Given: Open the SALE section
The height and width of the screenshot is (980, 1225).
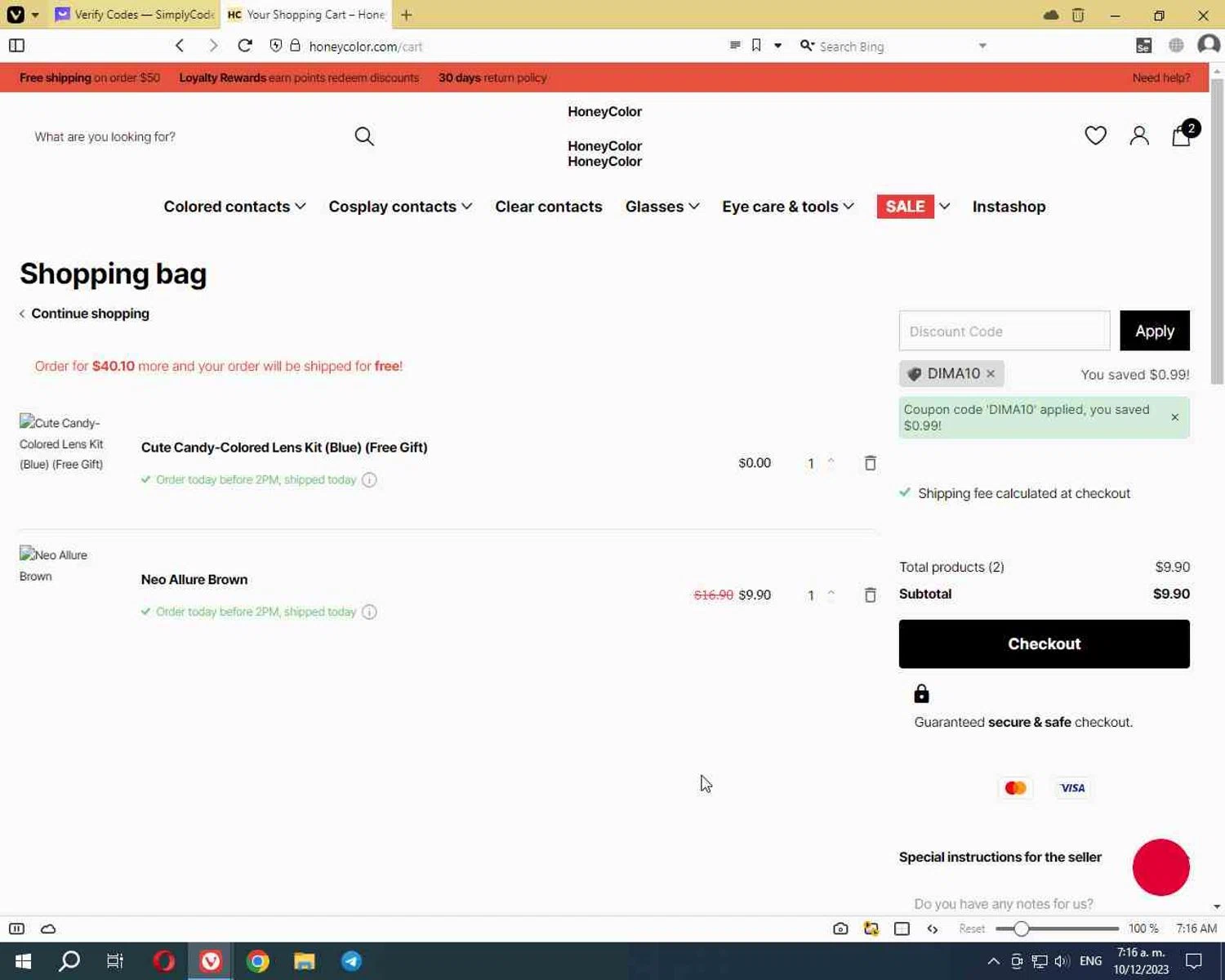Looking at the screenshot, I should coord(905,207).
